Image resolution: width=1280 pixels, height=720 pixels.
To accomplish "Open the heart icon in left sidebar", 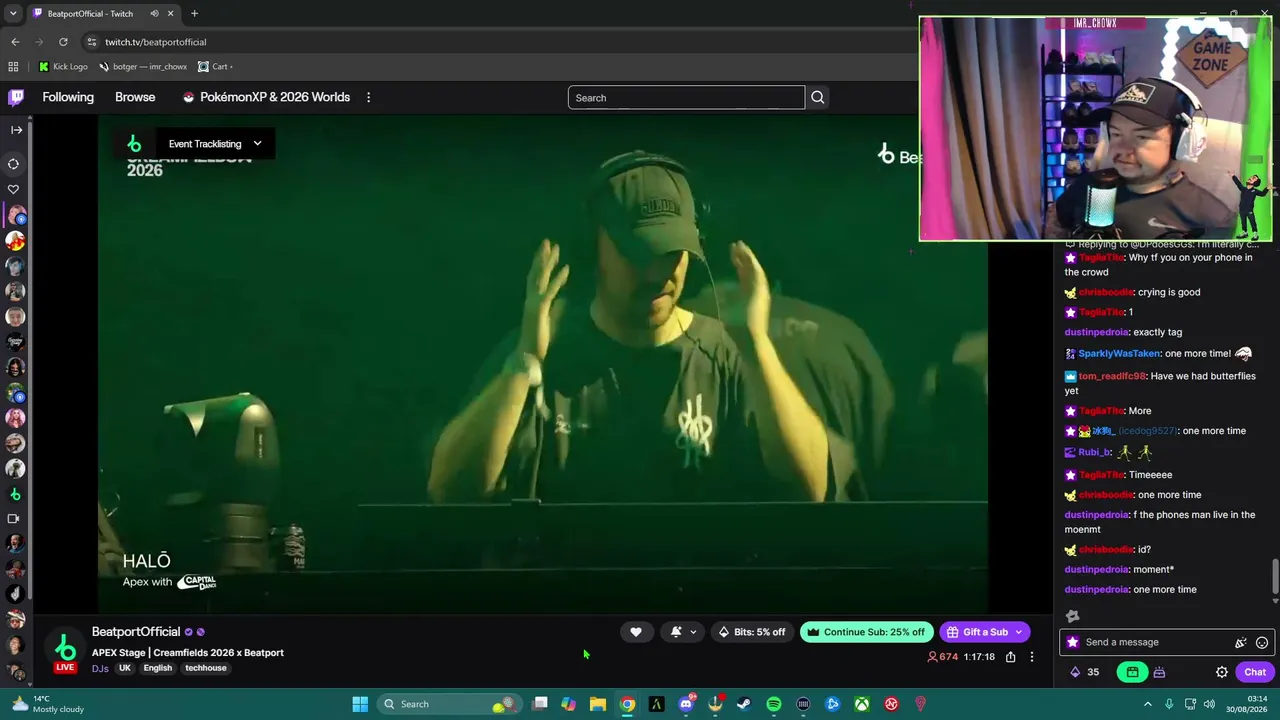I will 14,189.
